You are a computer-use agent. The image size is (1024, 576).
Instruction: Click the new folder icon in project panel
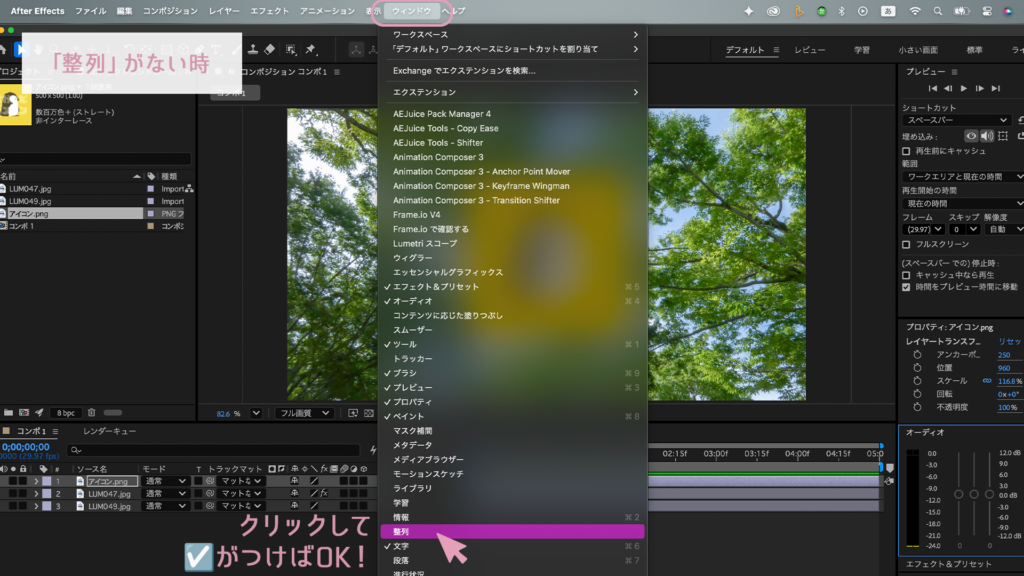pyautogui.click(x=8, y=413)
